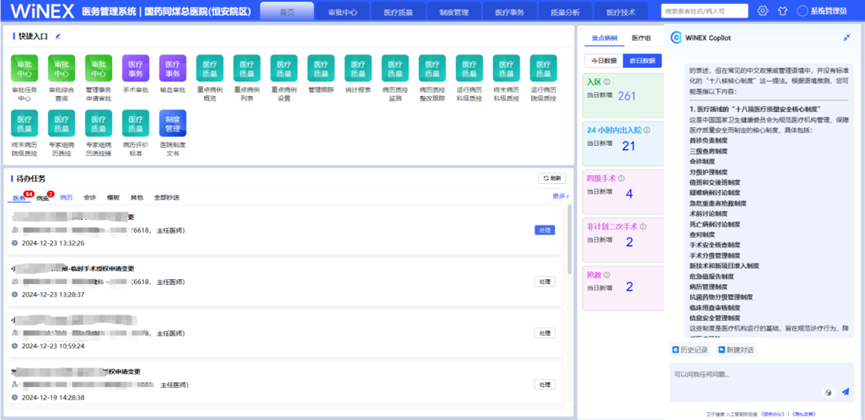This screenshot has width=865, height=420.
Task: Launch the 统计报表 quick entry icon
Action: (x=357, y=69)
